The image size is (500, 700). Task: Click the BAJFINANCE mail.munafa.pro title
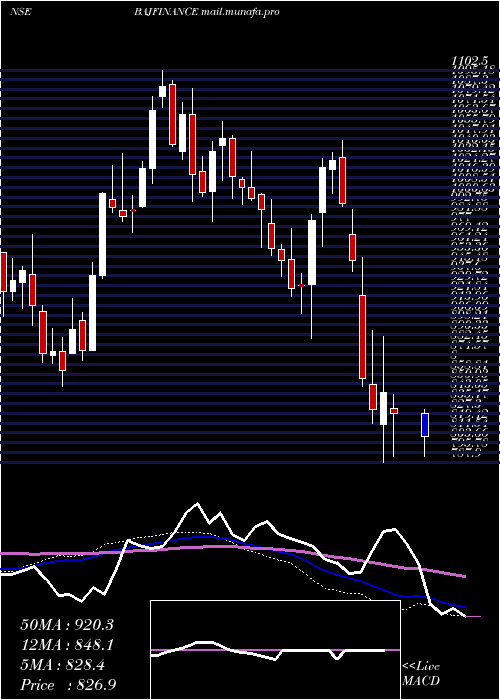tap(207, 12)
